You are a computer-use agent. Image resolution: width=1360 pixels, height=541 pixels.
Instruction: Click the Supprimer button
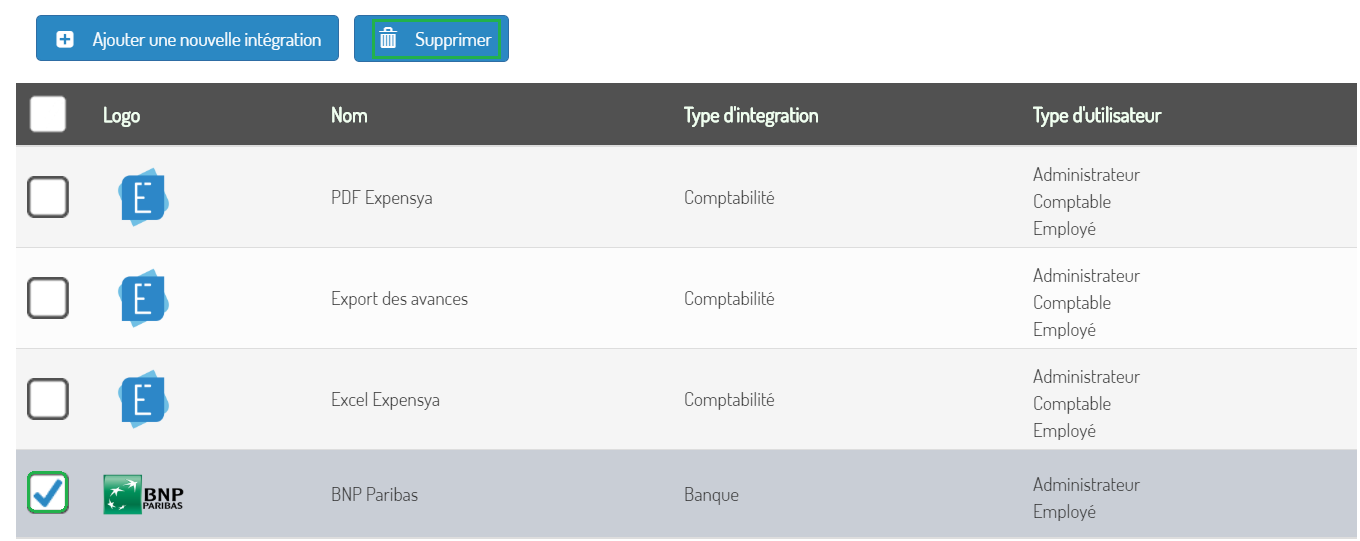tap(431, 39)
